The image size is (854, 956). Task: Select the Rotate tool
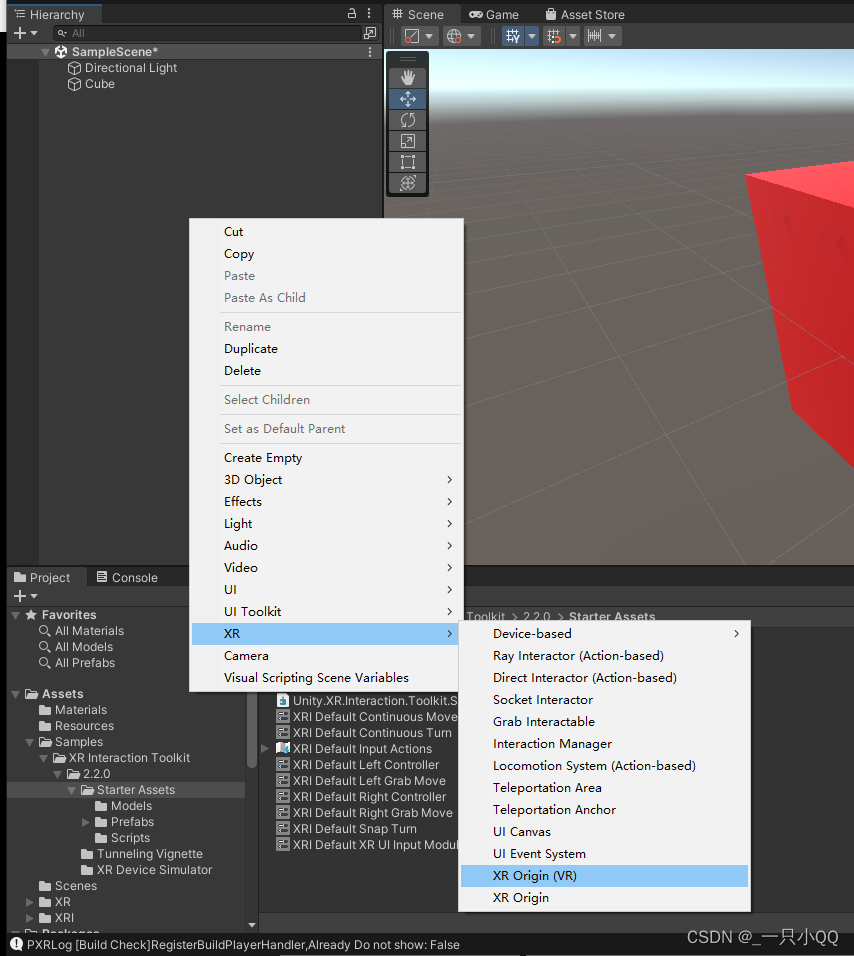408,120
